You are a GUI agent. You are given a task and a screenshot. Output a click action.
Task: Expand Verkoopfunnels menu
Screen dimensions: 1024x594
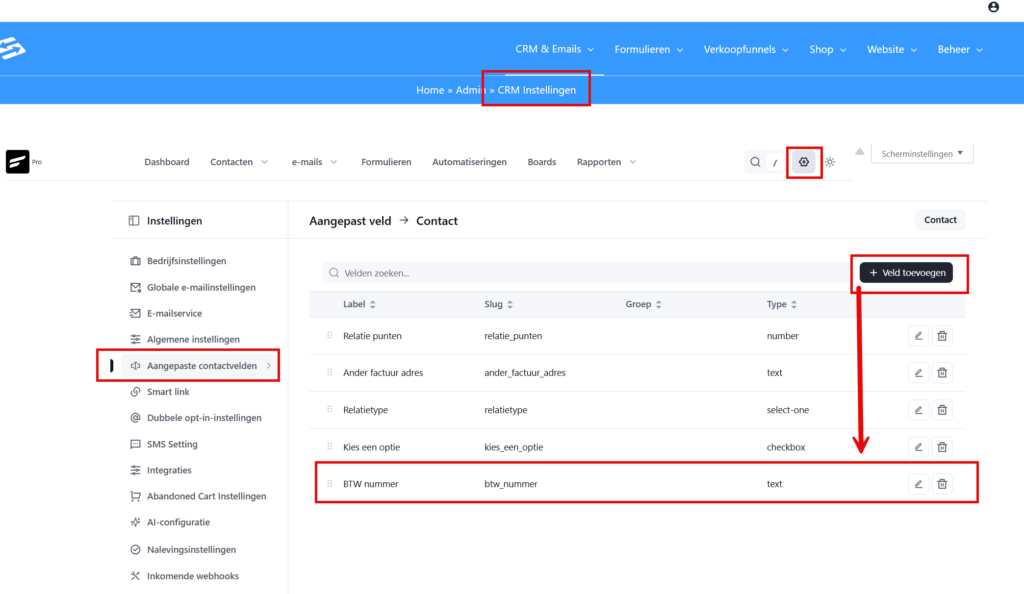pyautogui.click(x=746, y=50)
